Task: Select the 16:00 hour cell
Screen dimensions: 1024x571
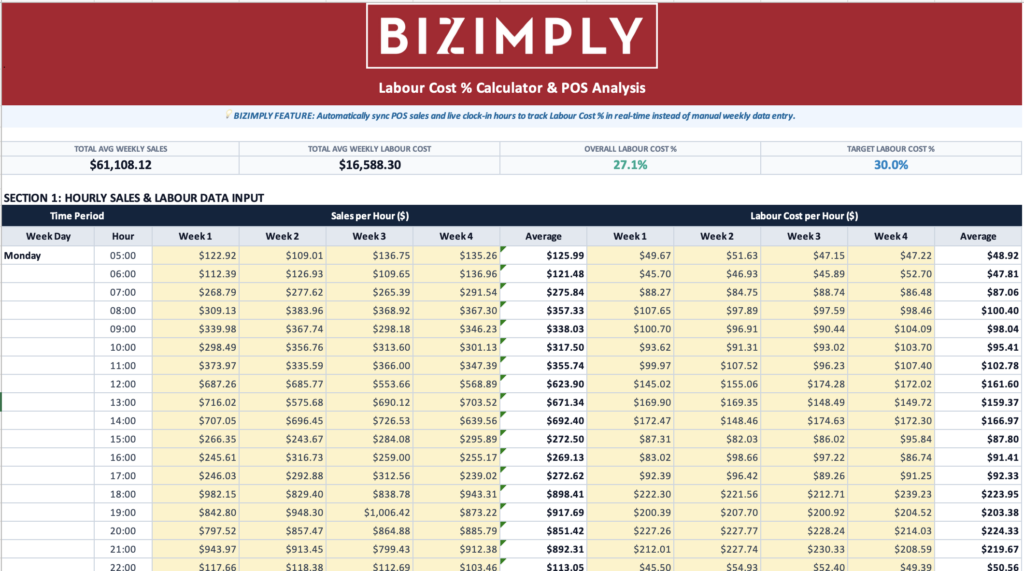Action: point(123,457)
